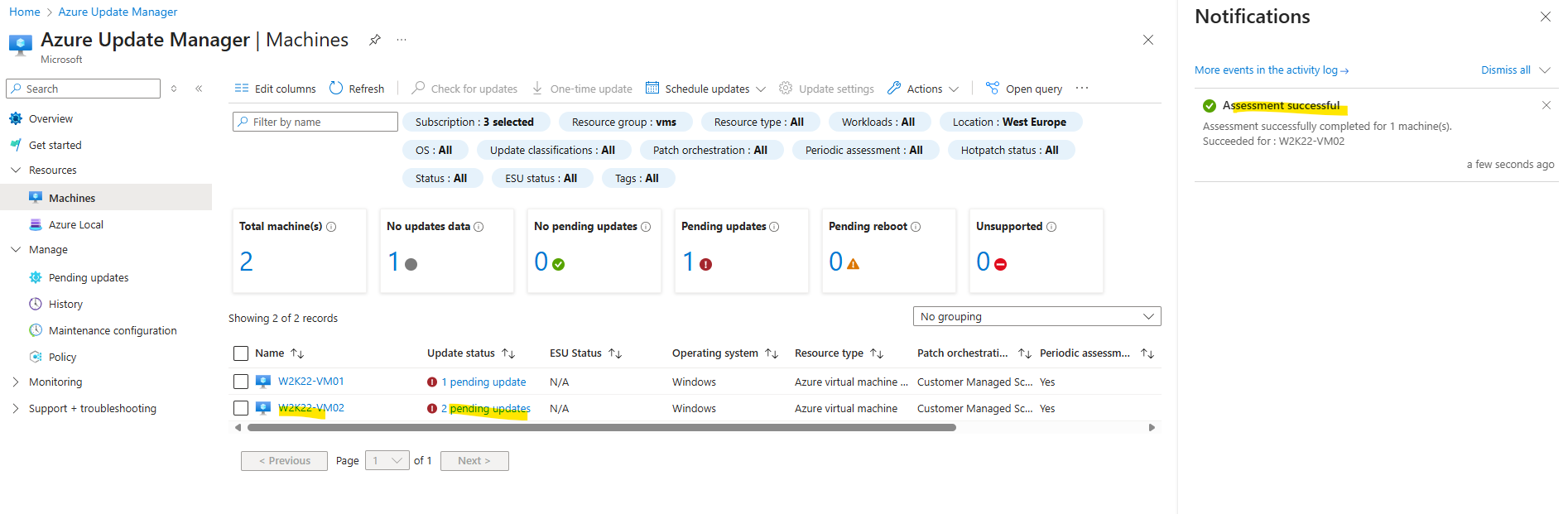Image resolution: width=1568 pixels, height=514 pixels.
Task: Select the W2K22-VM01 row checkbox
Action: point(241,382)
